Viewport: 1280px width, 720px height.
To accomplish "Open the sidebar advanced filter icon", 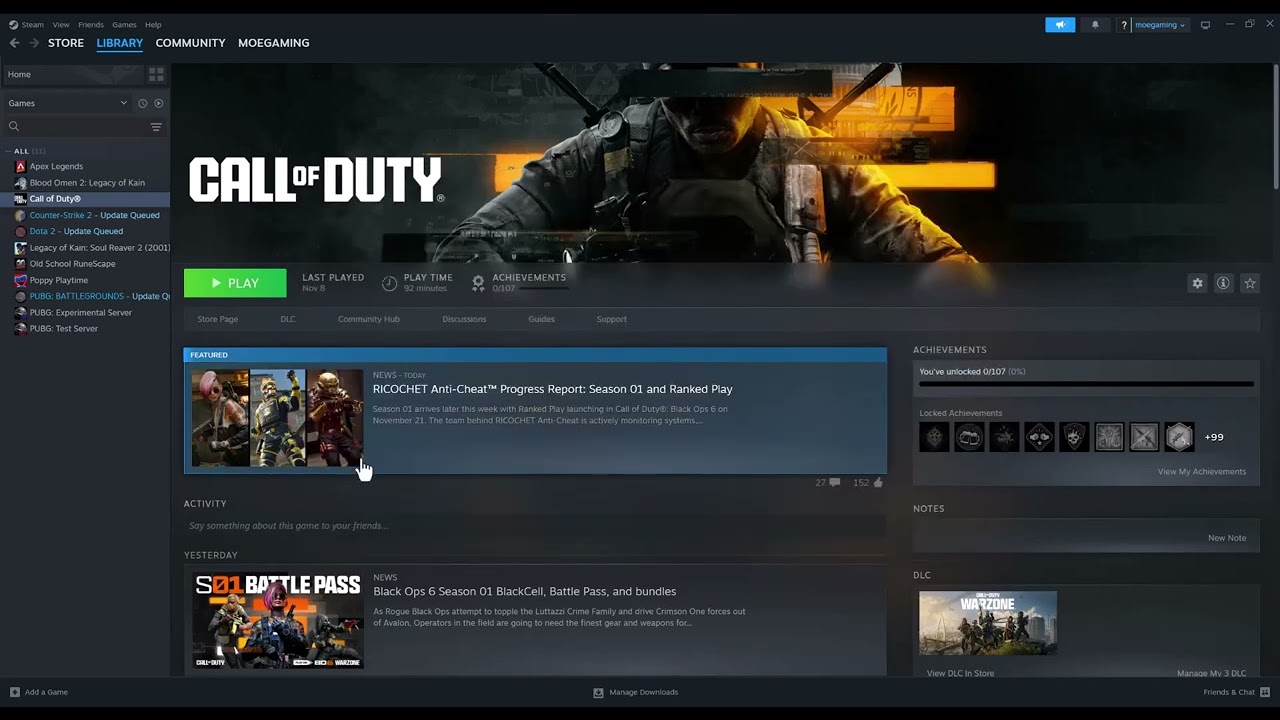I will [156, 126].
